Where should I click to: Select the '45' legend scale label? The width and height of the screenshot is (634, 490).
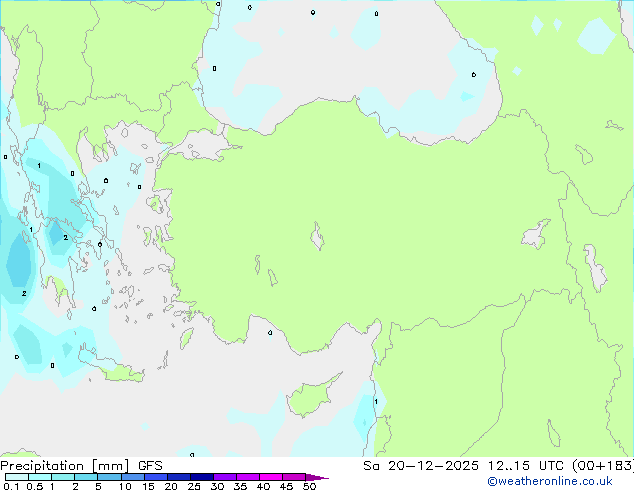[286, 486]
